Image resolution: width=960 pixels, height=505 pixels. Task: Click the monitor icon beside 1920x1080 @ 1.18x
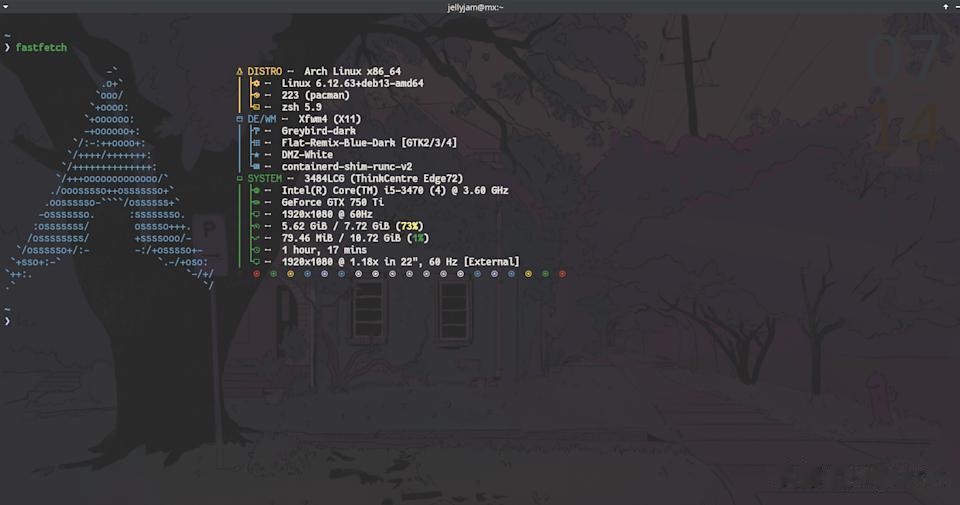[x=256, y=262]
